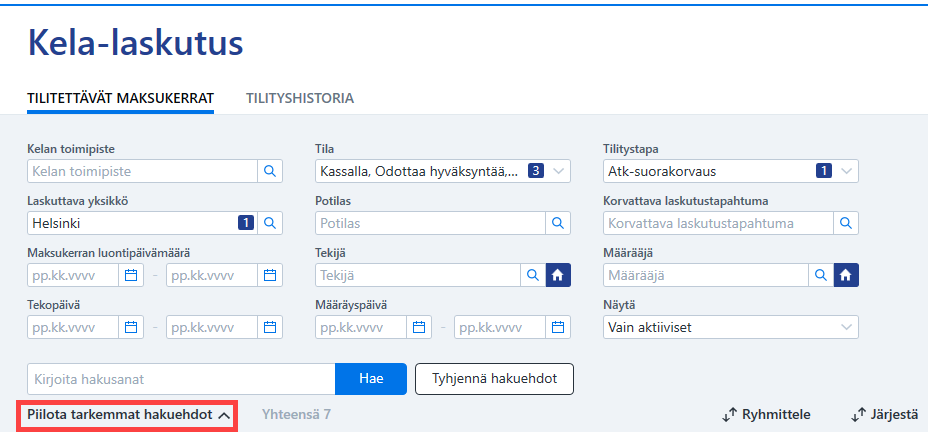Image resolution: width=928 pixels, height=432 pixels.
Task: Open the Näytä dropdown showing Vain aktiiviset
Action: [731, 327]
